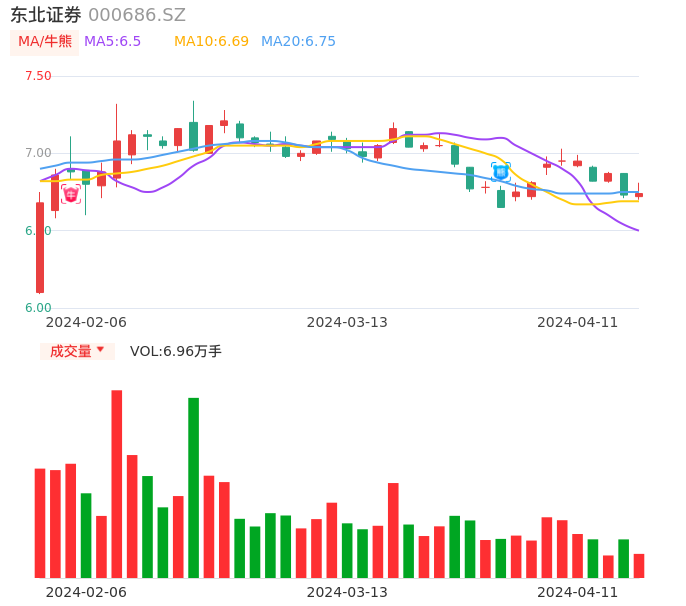Click the tallest red volume bar
The height and width of the screenshot is (606, 686).
tap(117, 484)
